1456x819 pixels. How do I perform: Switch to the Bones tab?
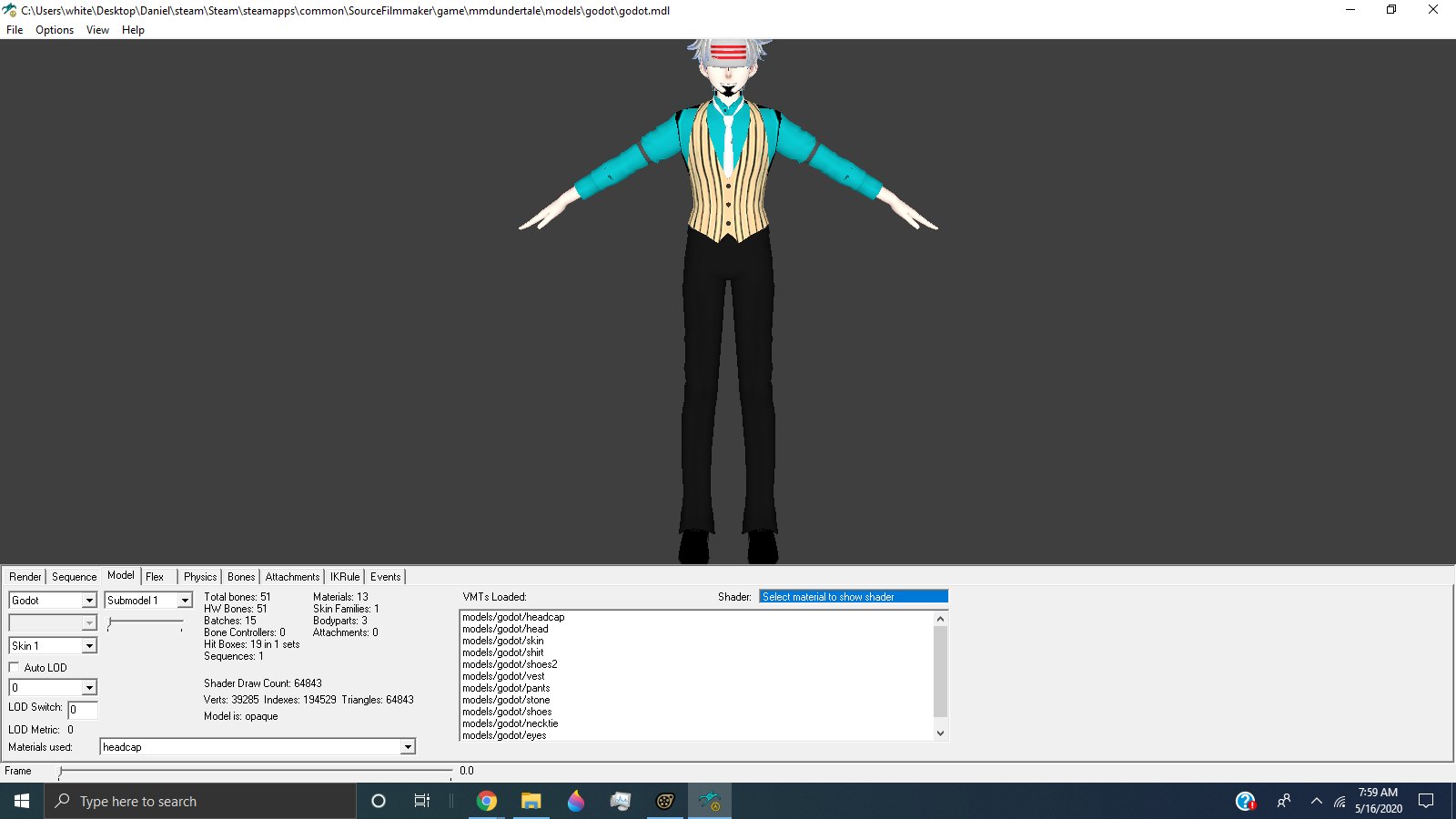click(241, 577)
